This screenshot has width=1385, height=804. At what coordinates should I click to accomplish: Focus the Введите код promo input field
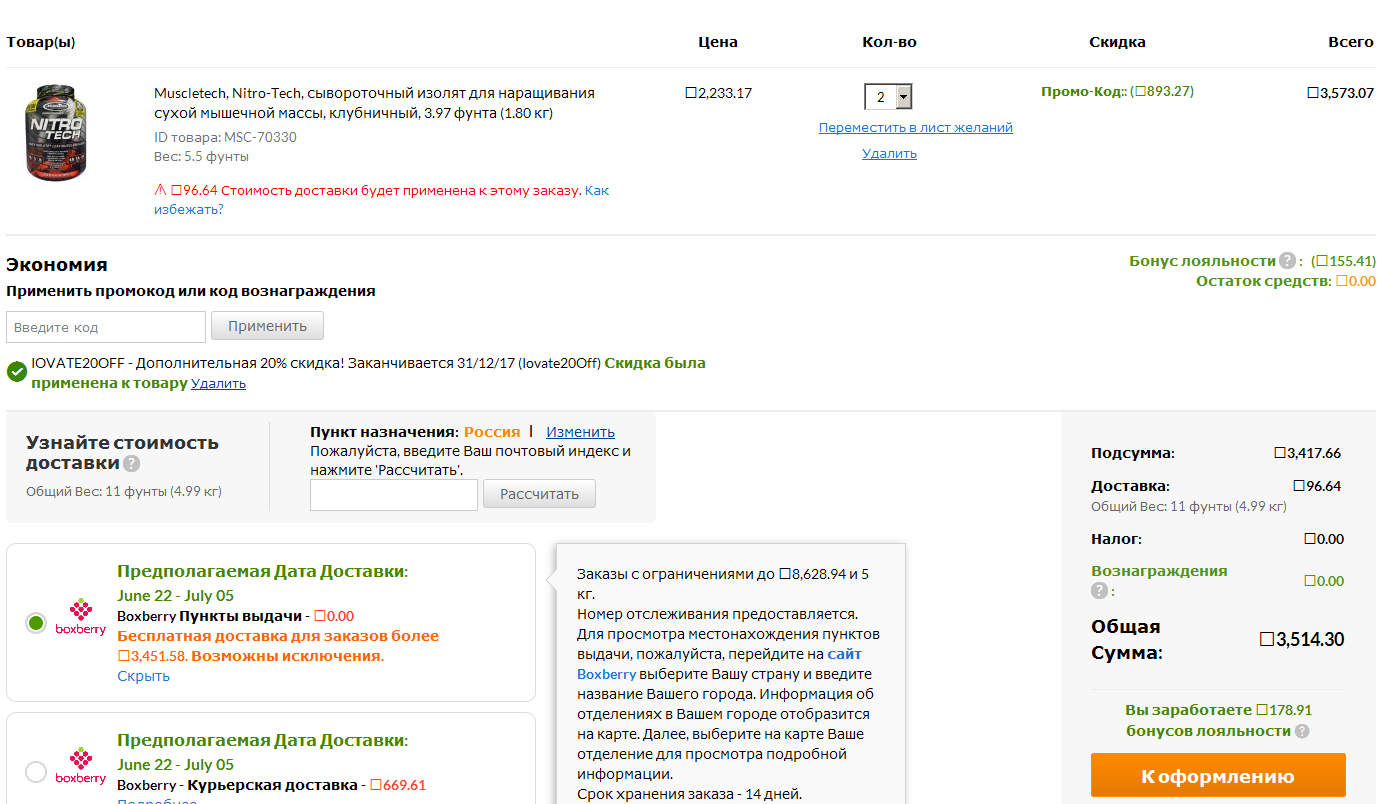pos(106,327)
